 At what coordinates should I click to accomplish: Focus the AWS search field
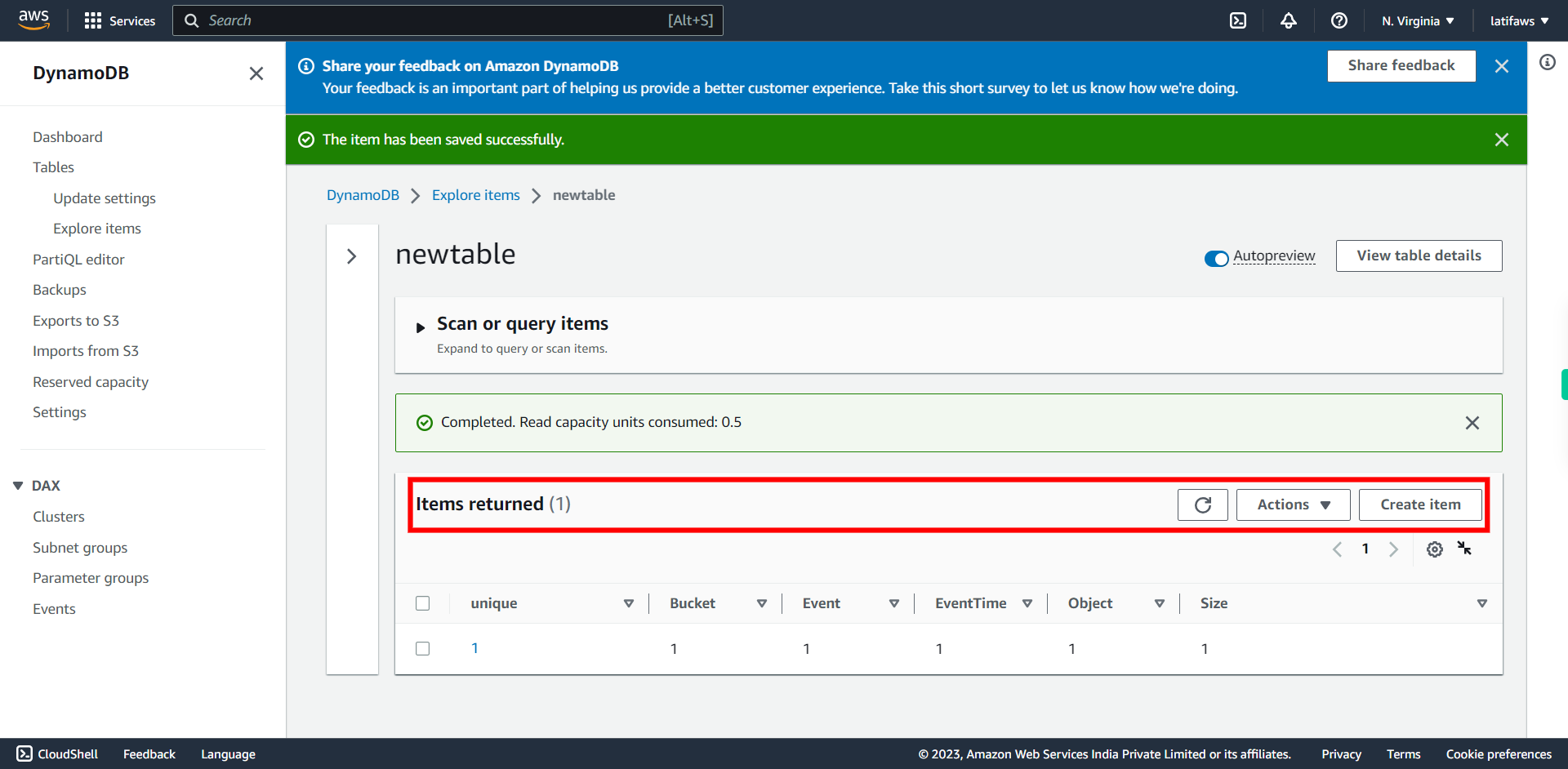pyautogui.click(x=448, y=20)
